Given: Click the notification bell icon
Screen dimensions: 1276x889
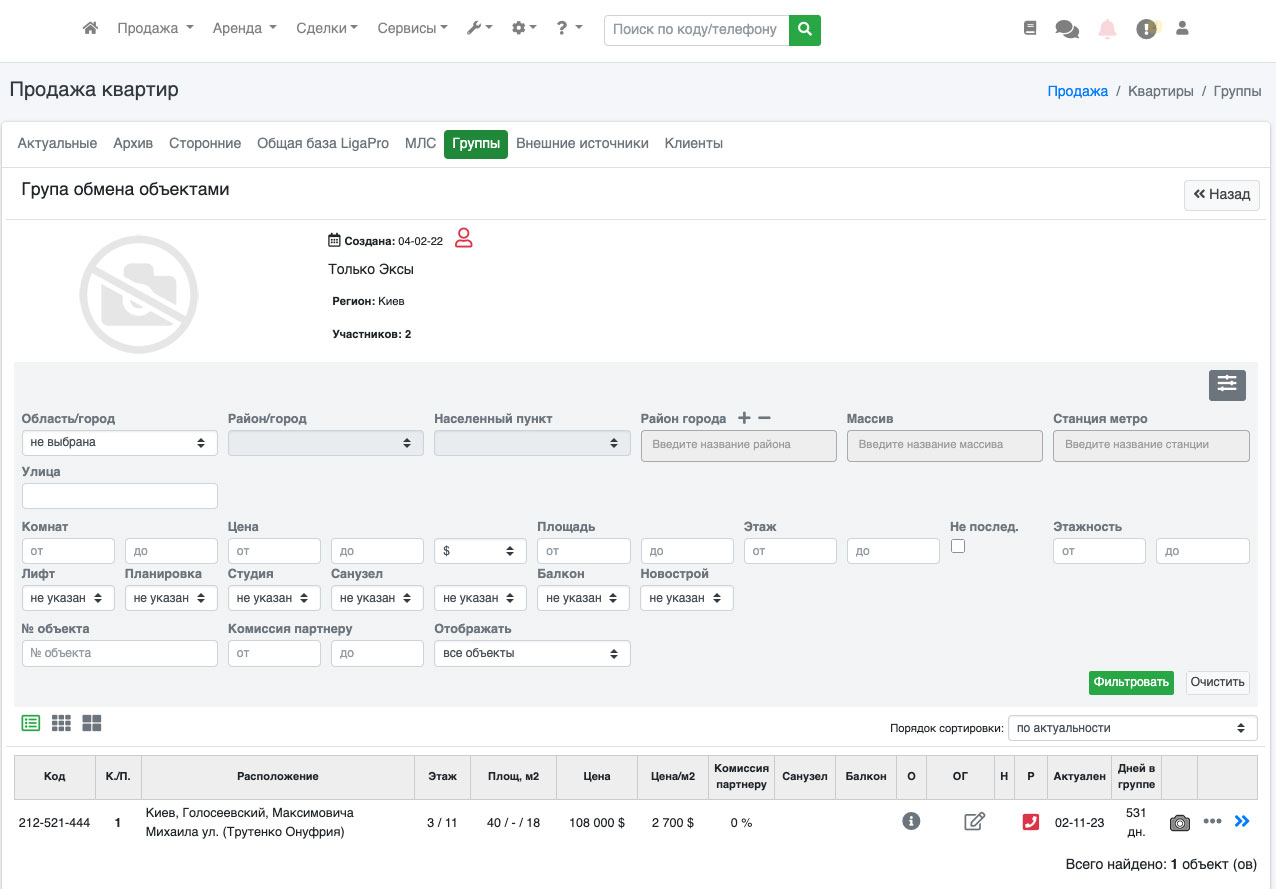Looking at the screenshot, I should (1107, 30).
